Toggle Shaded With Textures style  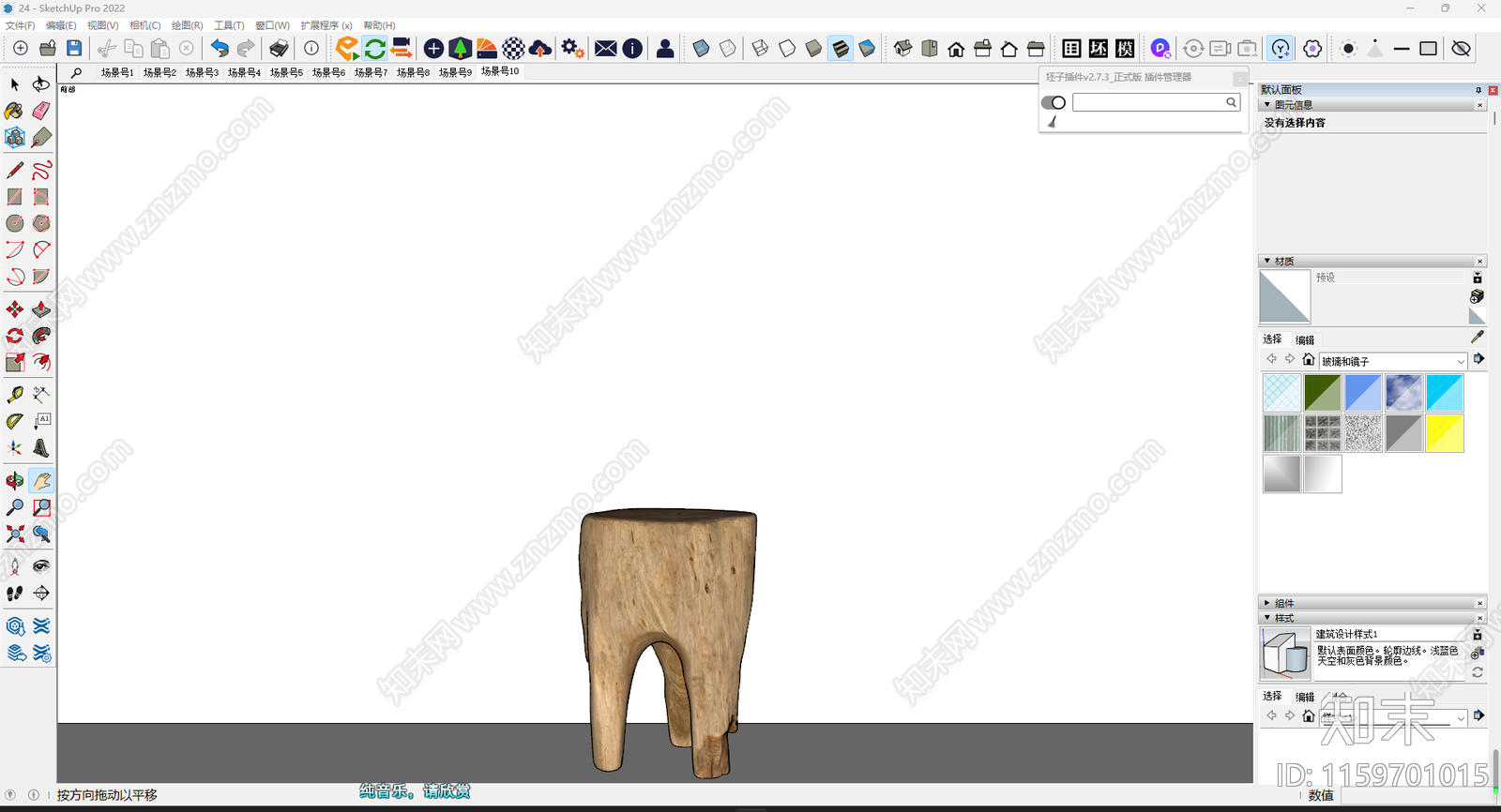[841, 48]
